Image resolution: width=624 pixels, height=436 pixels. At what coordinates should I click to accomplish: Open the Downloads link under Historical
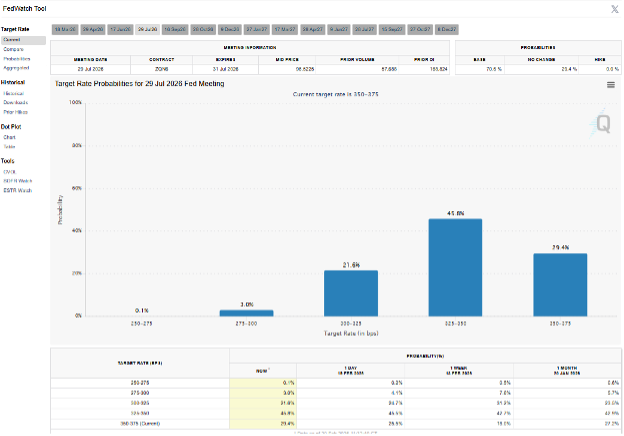[15, 102]
